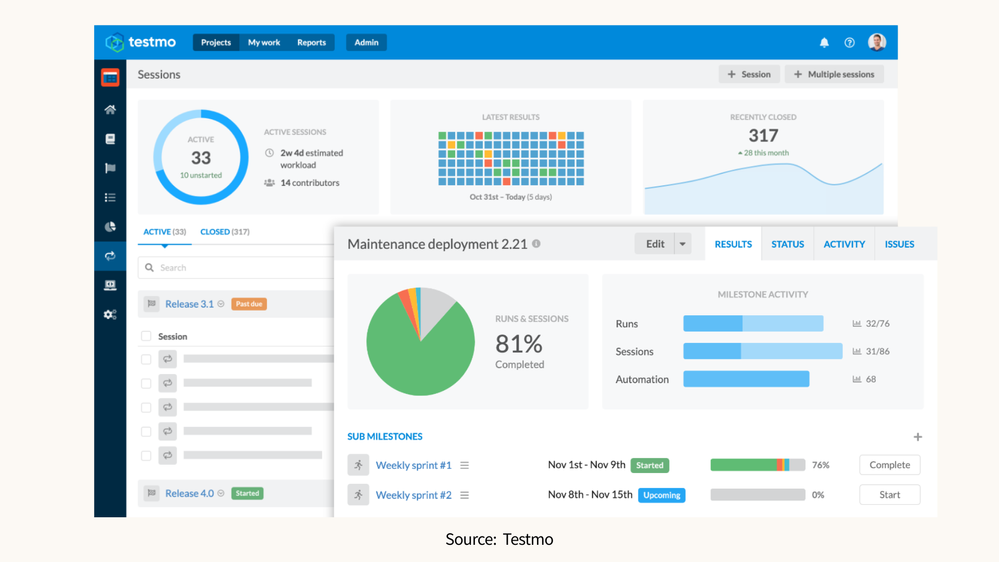This screenshot has width=999, height=562.
Task: Open the automation monitor icon in sidebar
Action: pos(110,285)
